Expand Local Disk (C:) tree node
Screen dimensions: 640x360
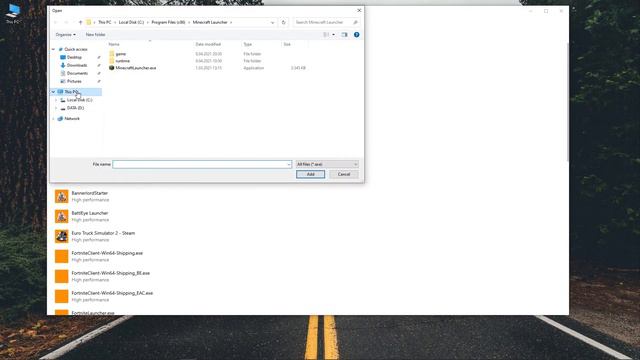tap(56, 100)
